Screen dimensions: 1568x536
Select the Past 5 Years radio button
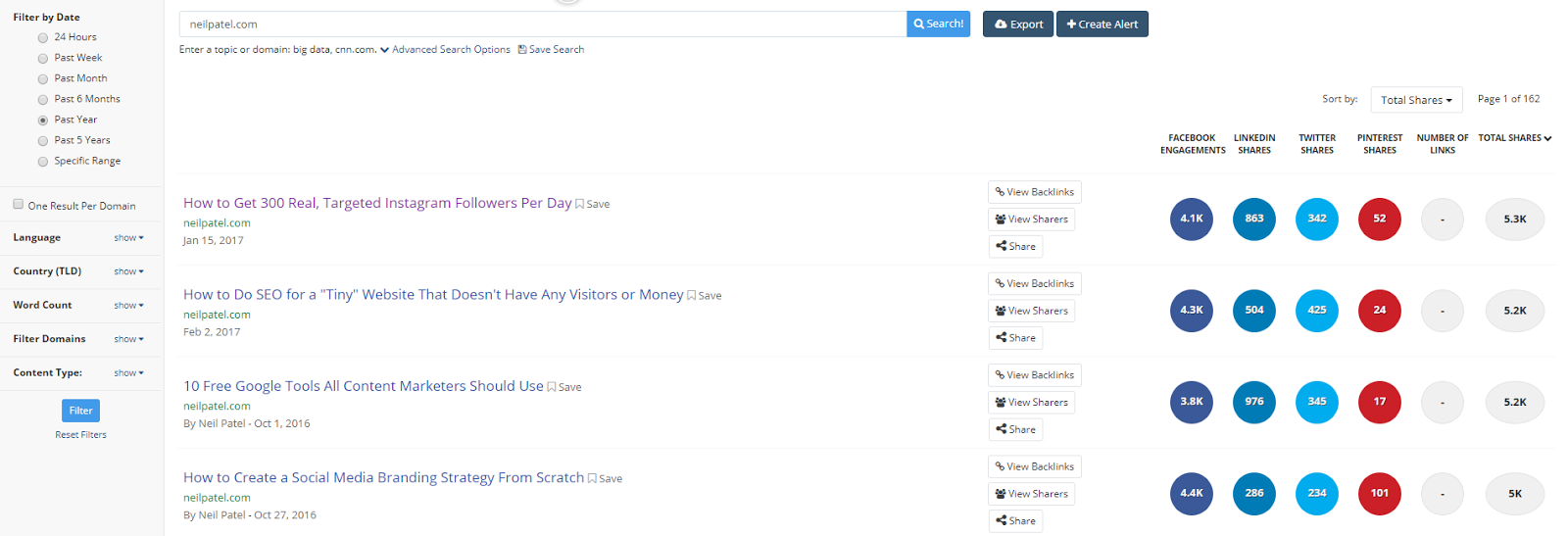[42, 140]
